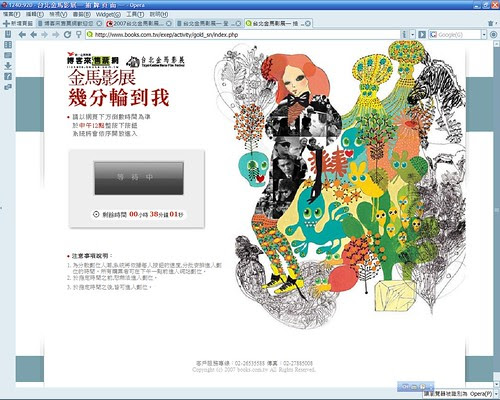Open the downloads panel sidebar icon
The image size is (500, 400).
point(8,66)
